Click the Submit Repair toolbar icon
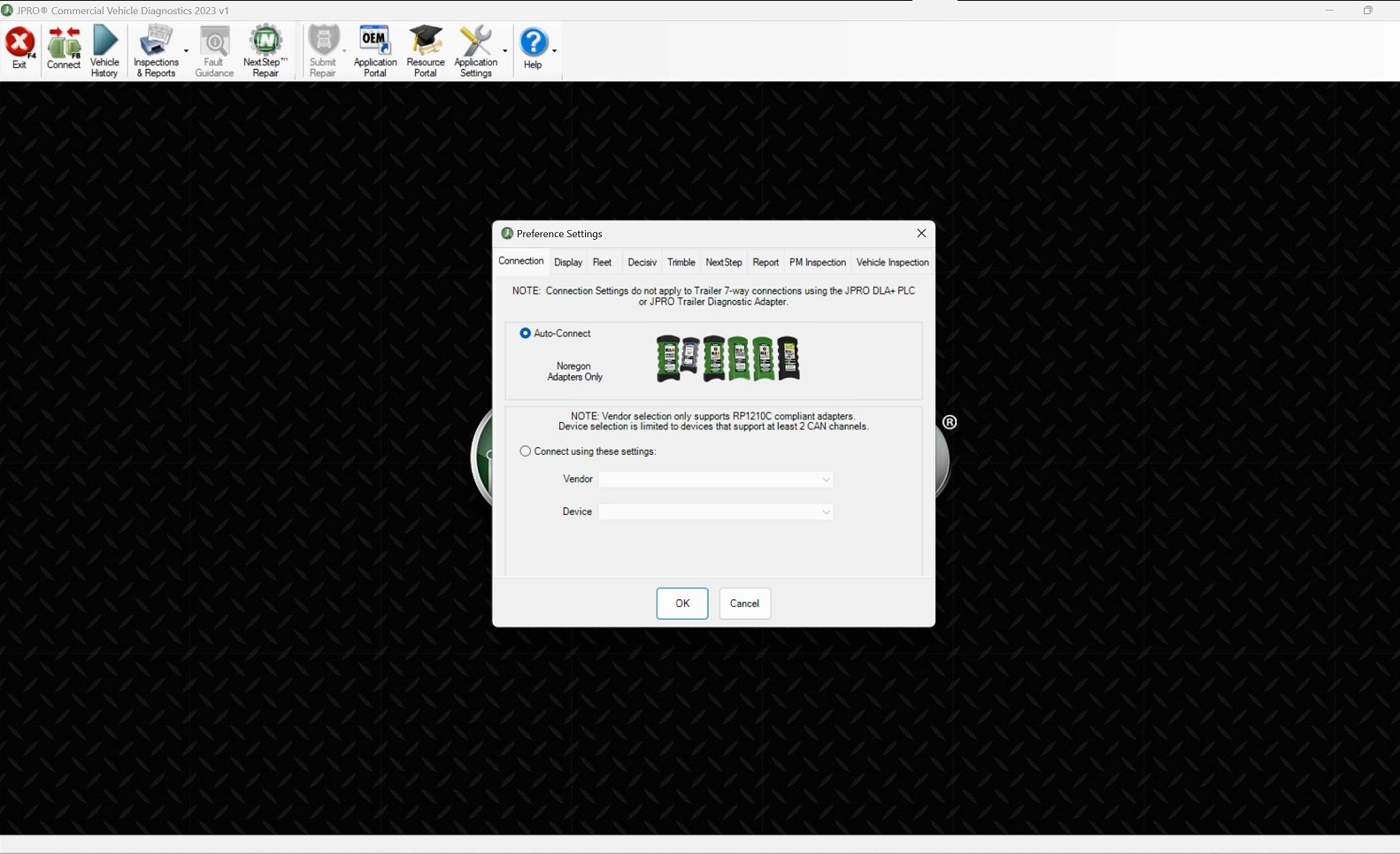1400x854 pixels. point(323,51)
